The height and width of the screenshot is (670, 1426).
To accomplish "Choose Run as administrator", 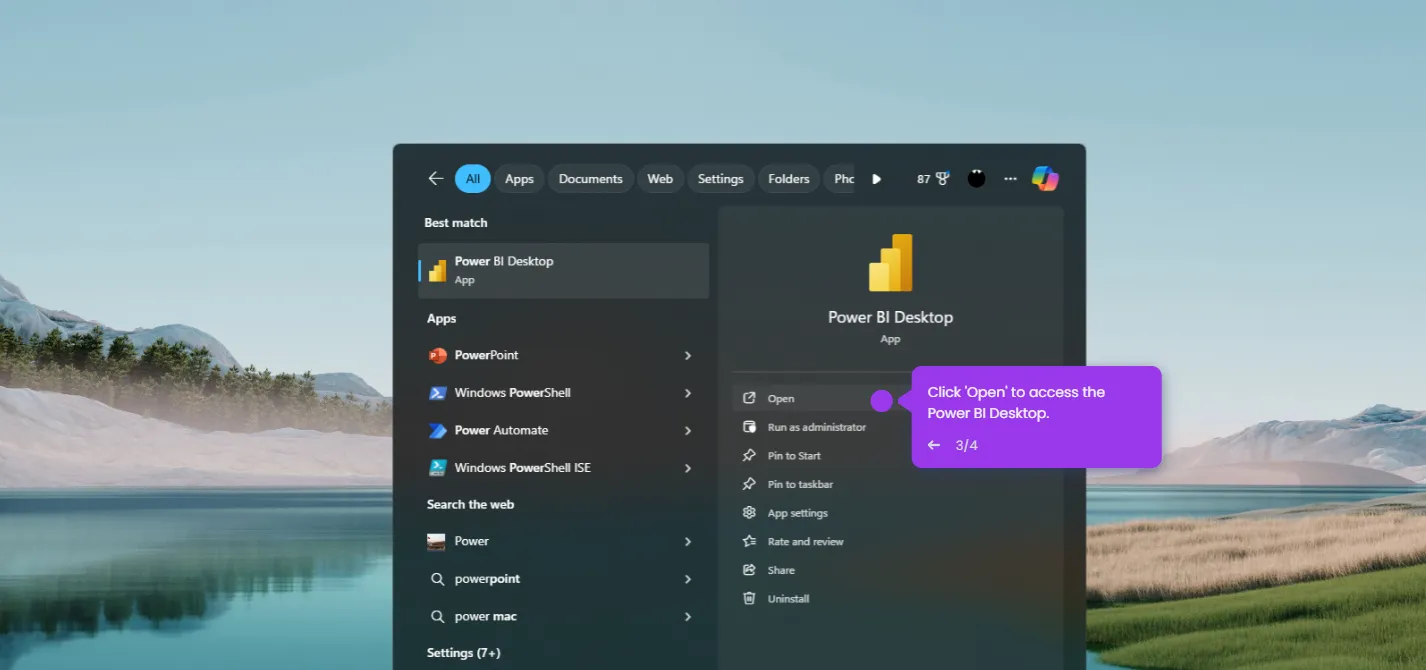I will click(x=816, y=427).
